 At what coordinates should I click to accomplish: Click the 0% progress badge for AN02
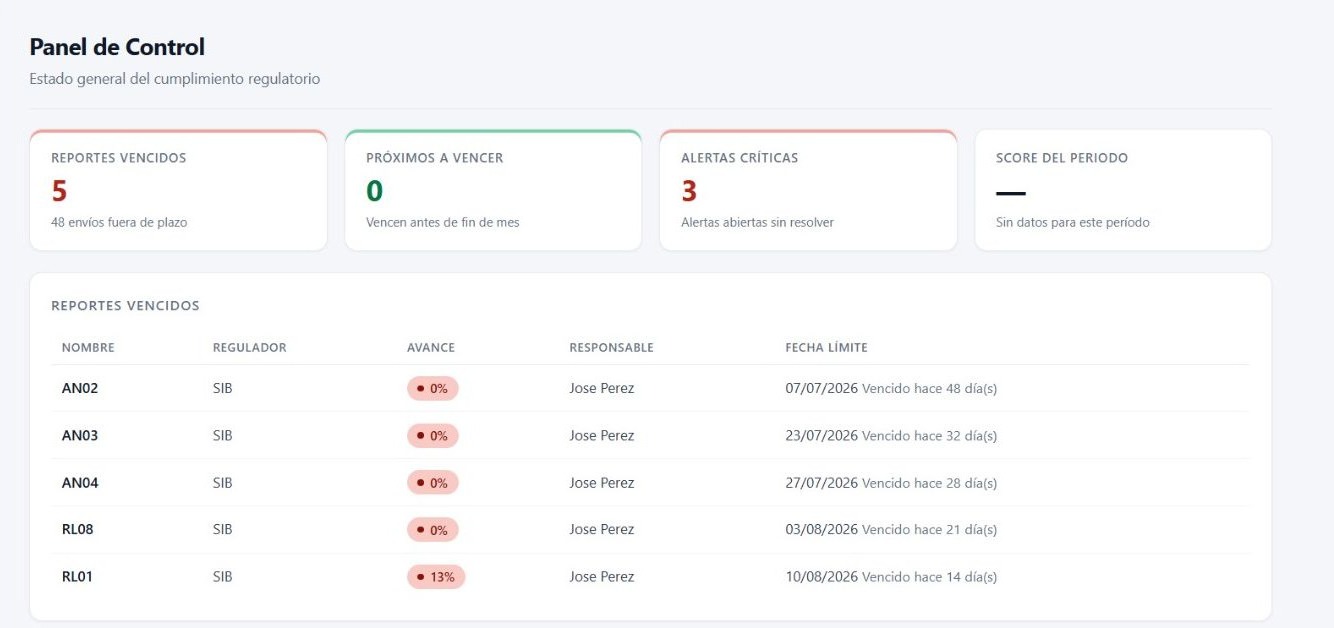pos(432,388)
